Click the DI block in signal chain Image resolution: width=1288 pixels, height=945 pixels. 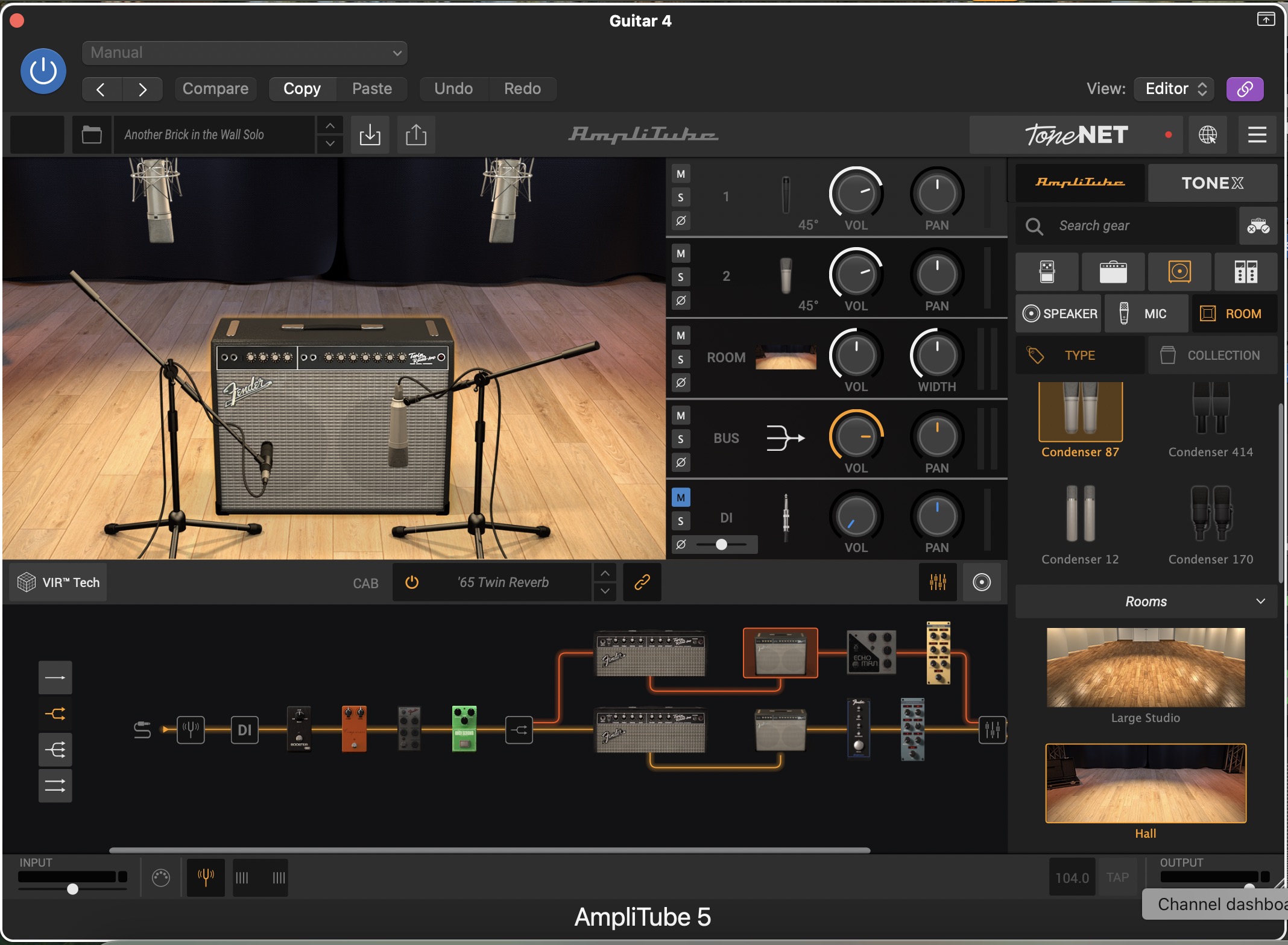tap(244, 730)
